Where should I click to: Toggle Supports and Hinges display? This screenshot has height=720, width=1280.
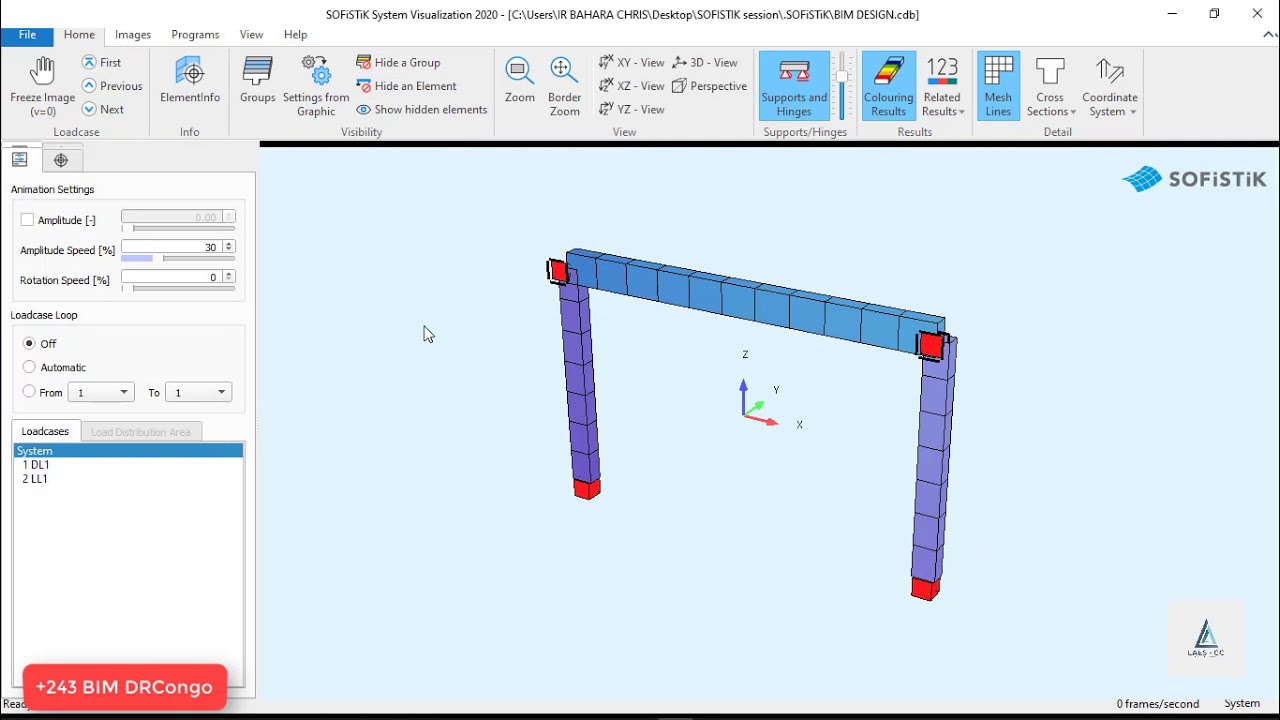(x=794, y=87)
